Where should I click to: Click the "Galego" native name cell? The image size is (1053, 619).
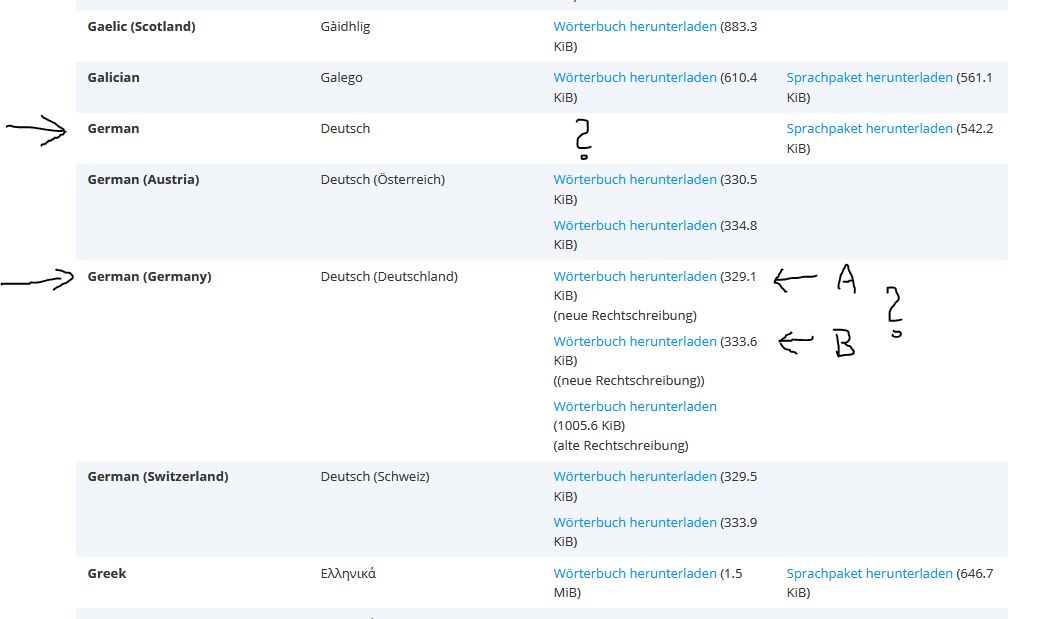click(x=341, y=78)
